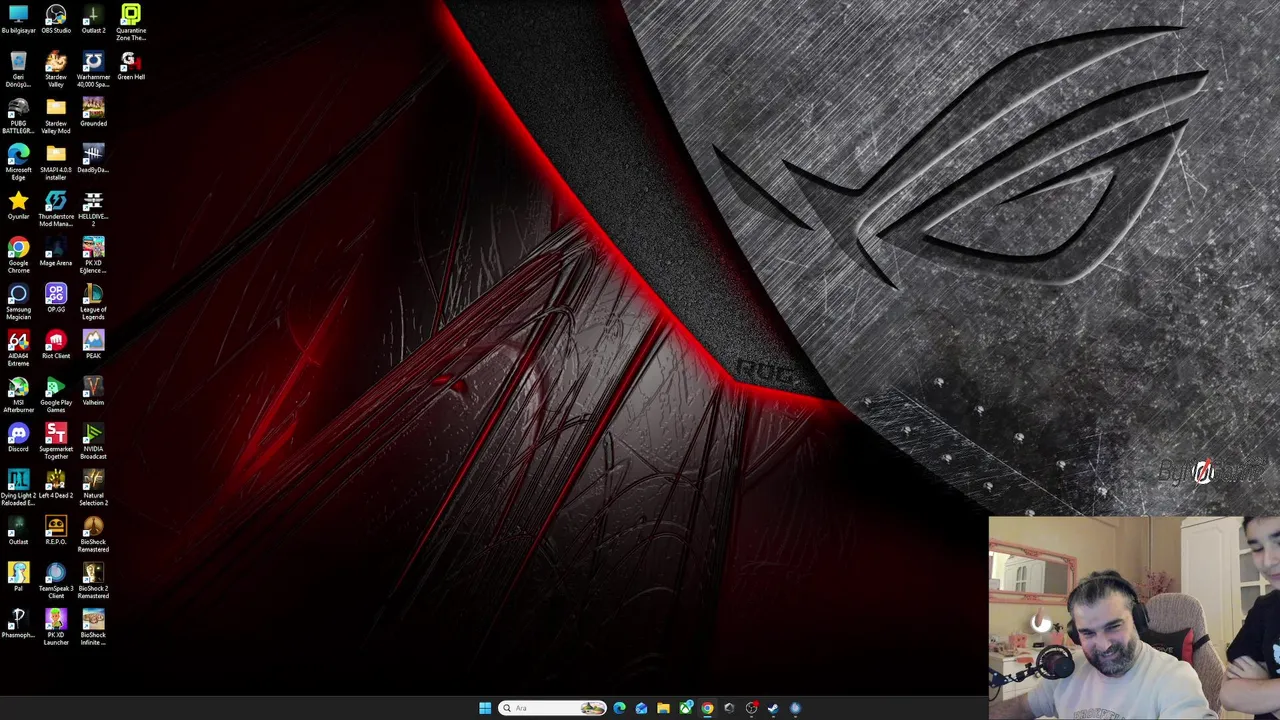The height and width of the screenshot is (720, 1280).
Task: Select the Valheim shortcut
Action: click(93, 391)
